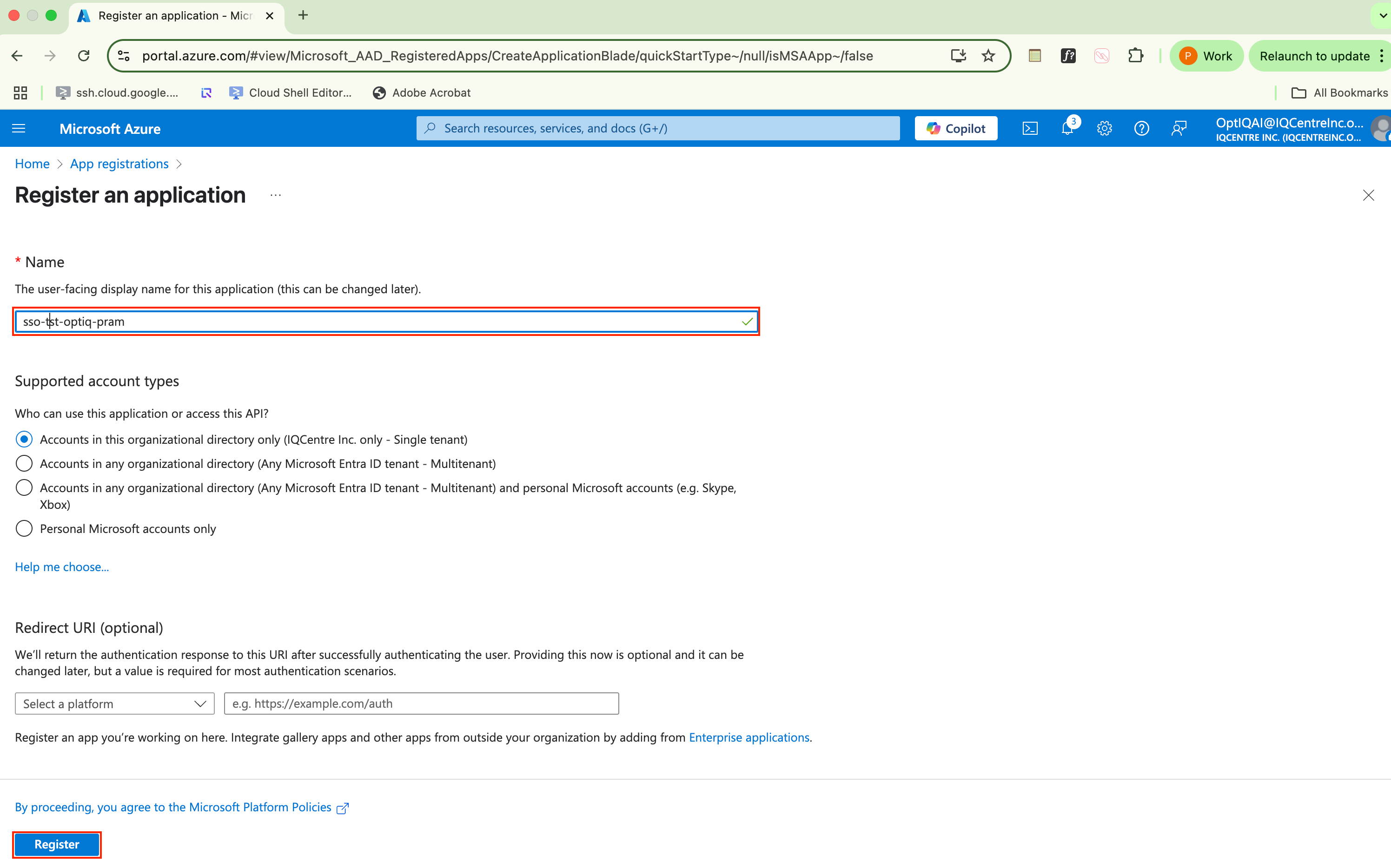This screenshot has width=1391, height=868.
Task: Click the yellow notes extension icon
Action: (x=1034, y=56)
